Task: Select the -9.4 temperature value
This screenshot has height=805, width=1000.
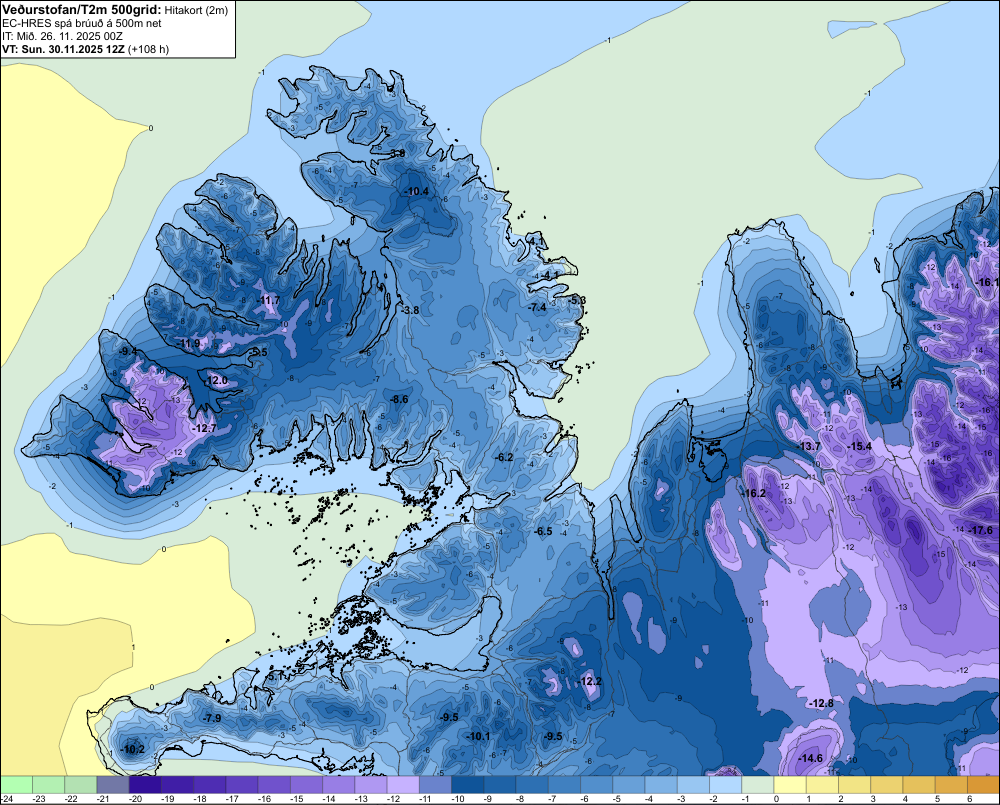Action: pyautogui.click(x=128, y=351)
